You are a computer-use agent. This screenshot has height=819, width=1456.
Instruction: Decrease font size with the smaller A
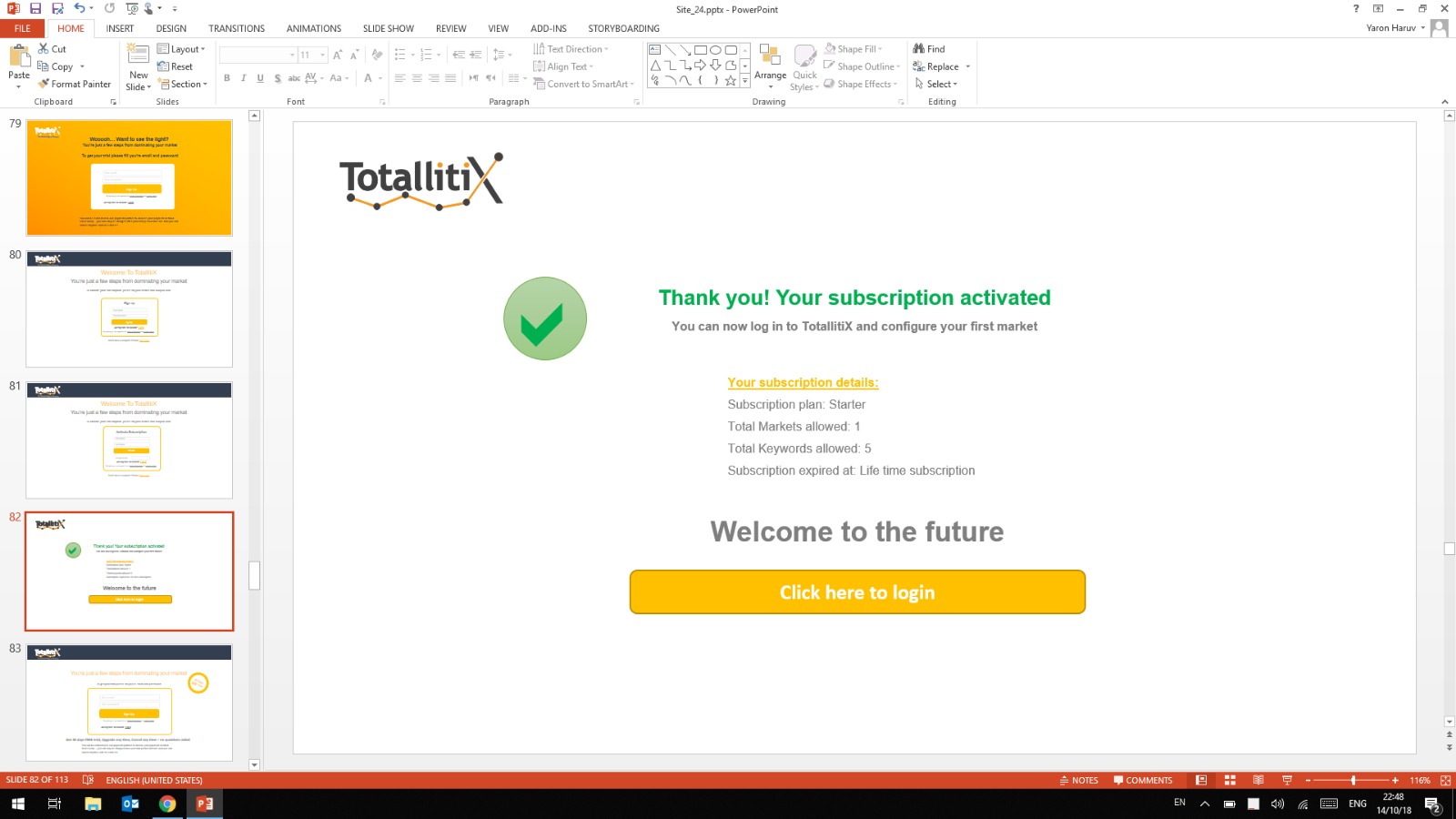354,55
